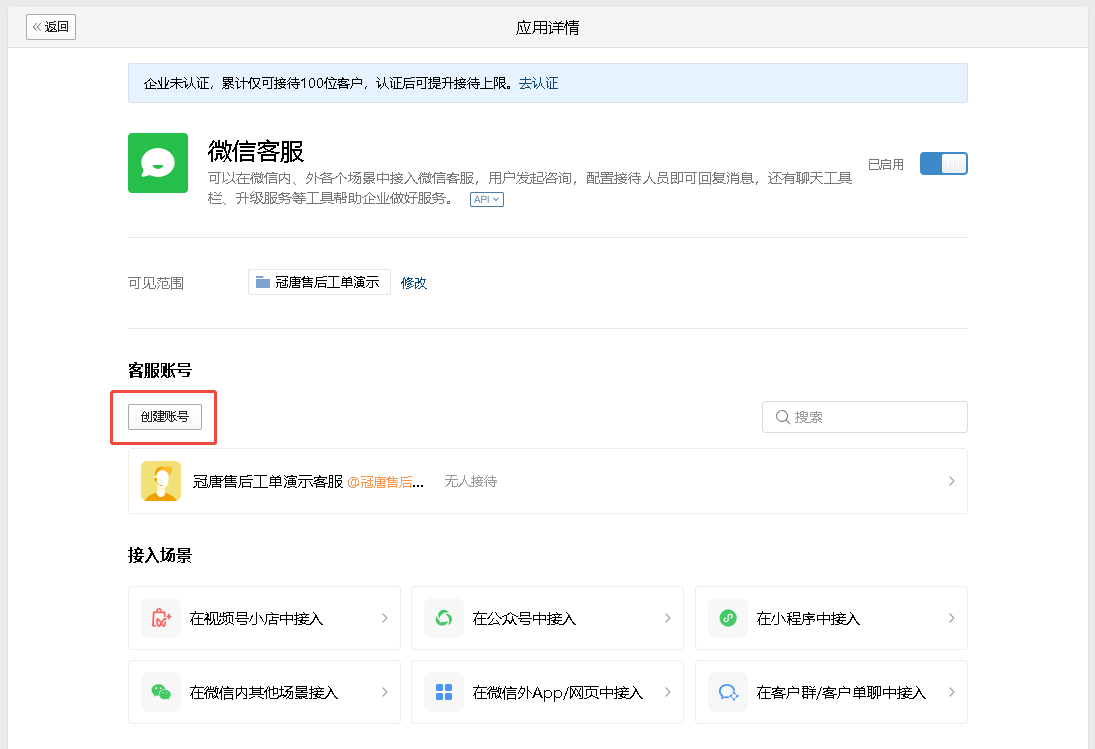Click the 应用详情 page title
The image size is (1095, 749).
(548, 28)
